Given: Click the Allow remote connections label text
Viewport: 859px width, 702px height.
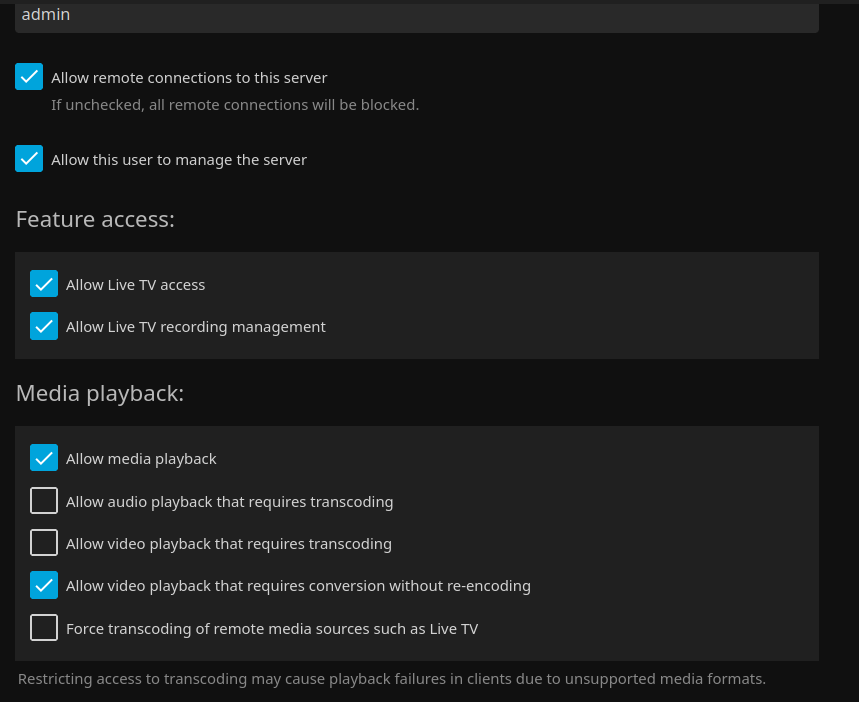Looking at the screenshot, I should click(189, 77).
